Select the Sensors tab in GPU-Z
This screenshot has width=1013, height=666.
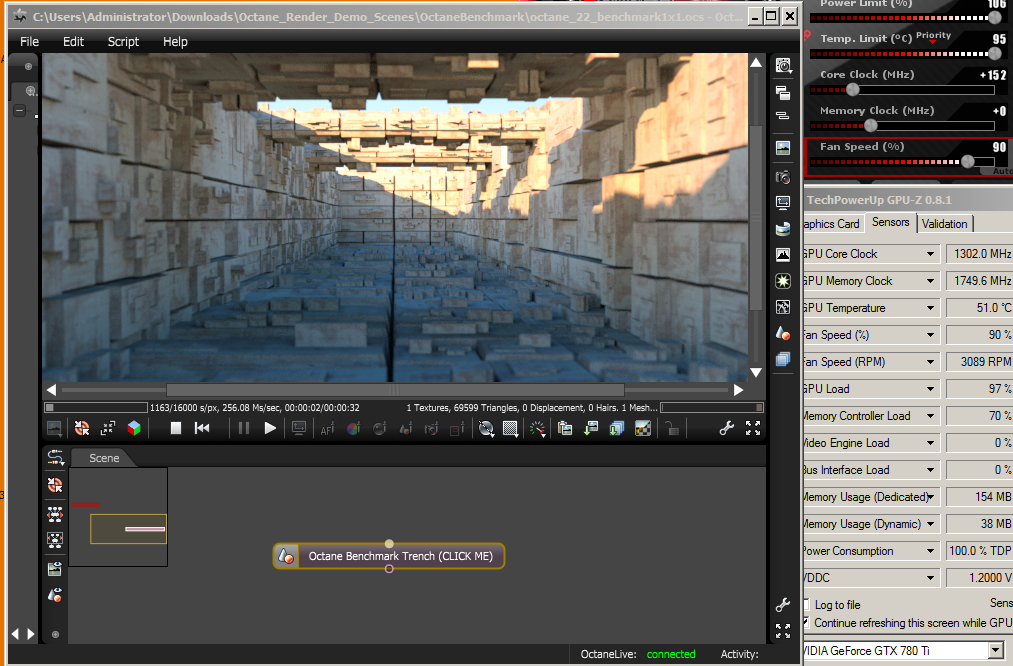pyautogui.click(x=890, y=222)
